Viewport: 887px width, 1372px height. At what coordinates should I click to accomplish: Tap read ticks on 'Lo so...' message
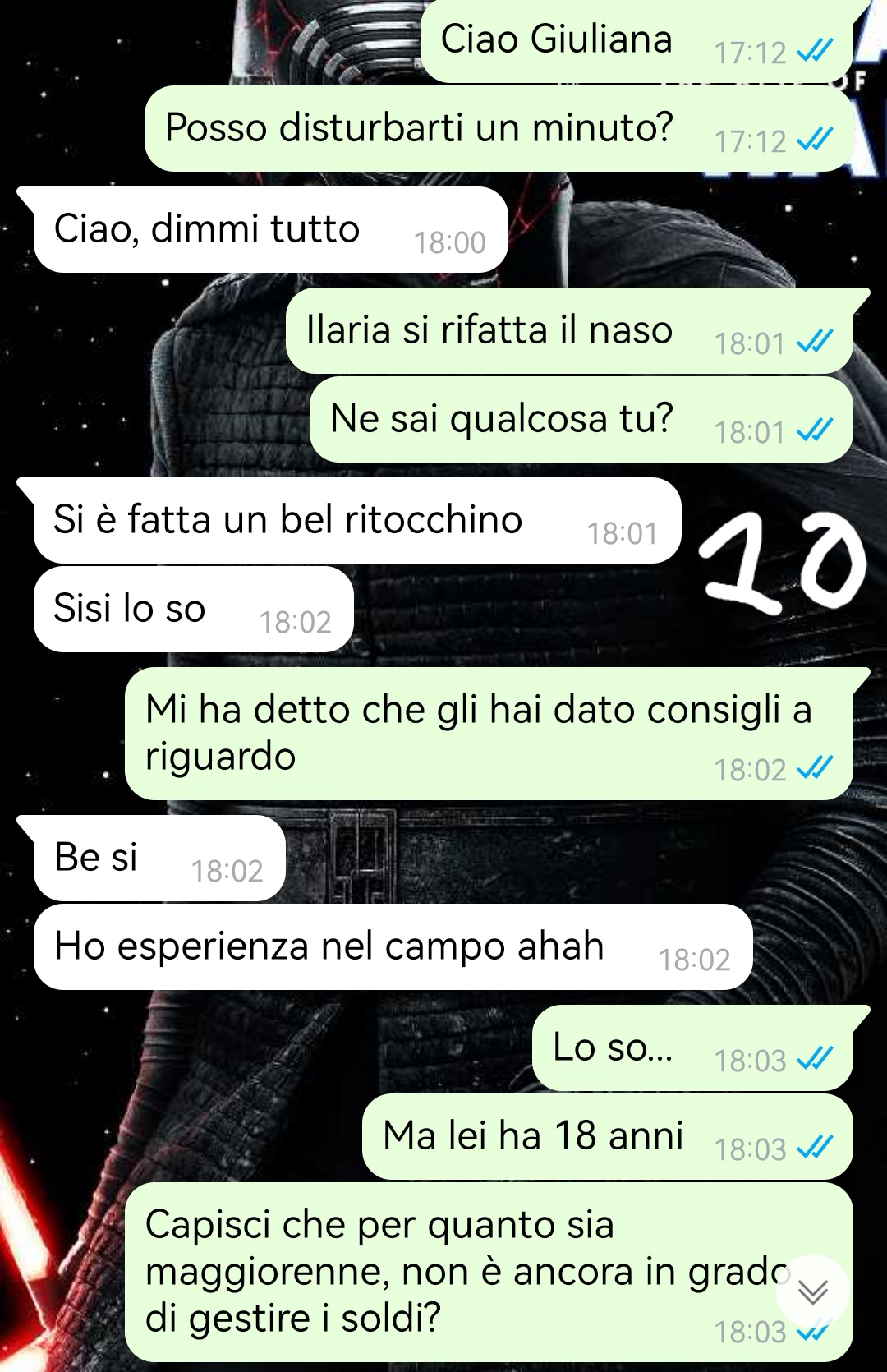point(816,1060)
